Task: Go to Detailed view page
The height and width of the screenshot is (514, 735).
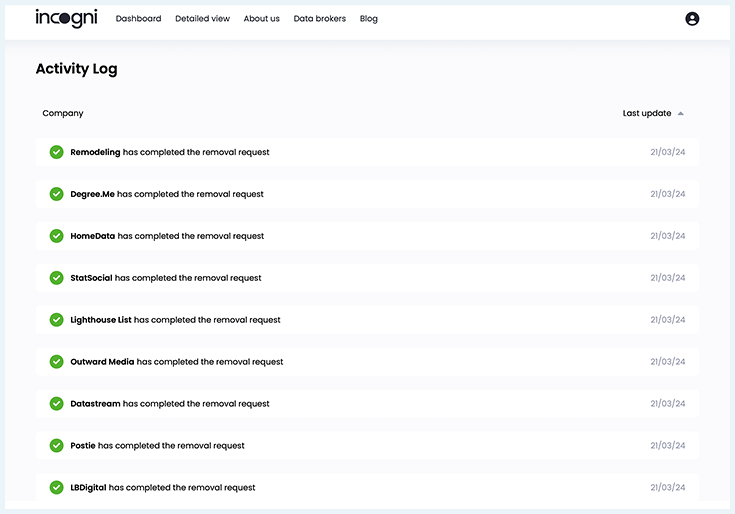Action: (202, 19)
